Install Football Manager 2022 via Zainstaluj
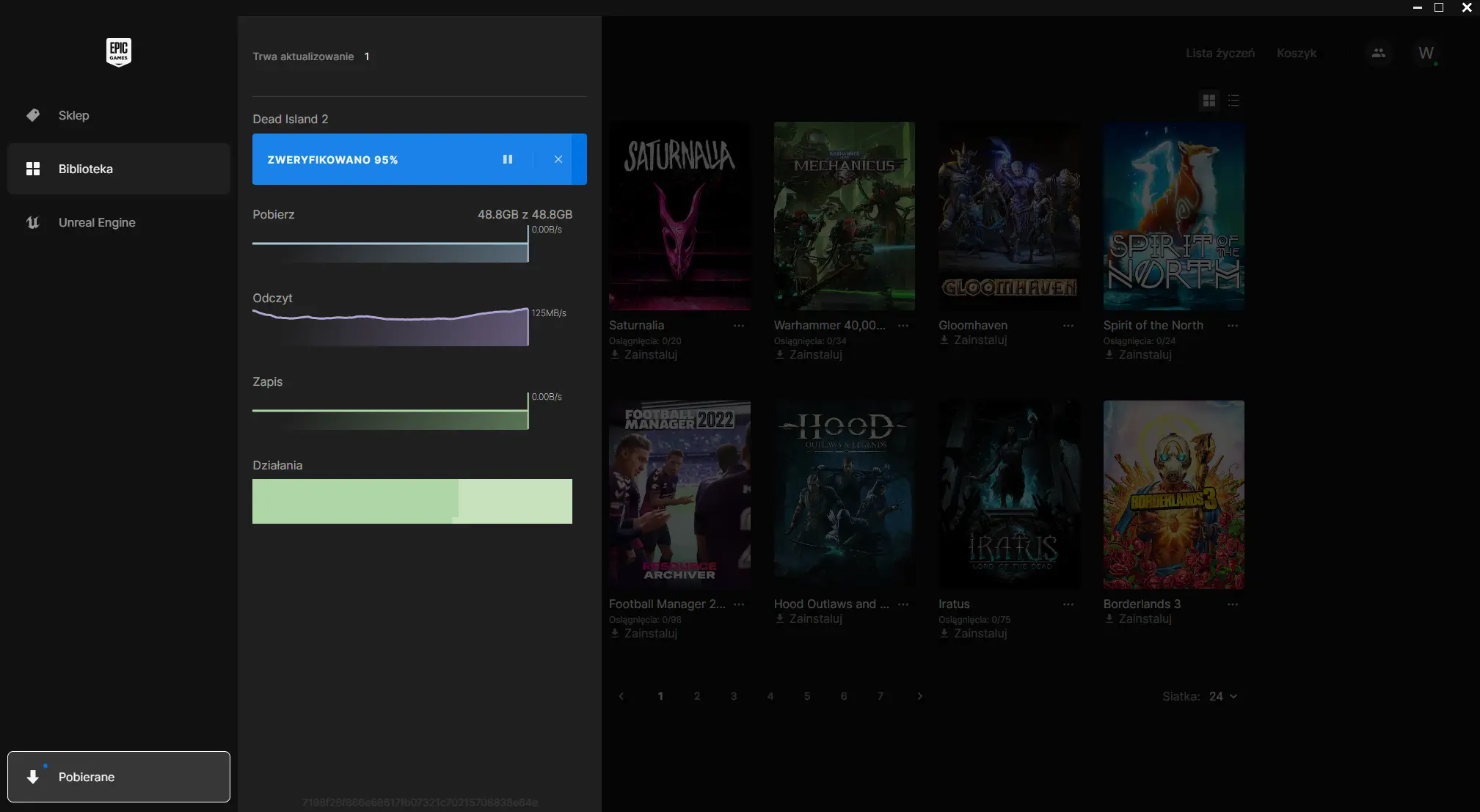 [x=644, y=633]
